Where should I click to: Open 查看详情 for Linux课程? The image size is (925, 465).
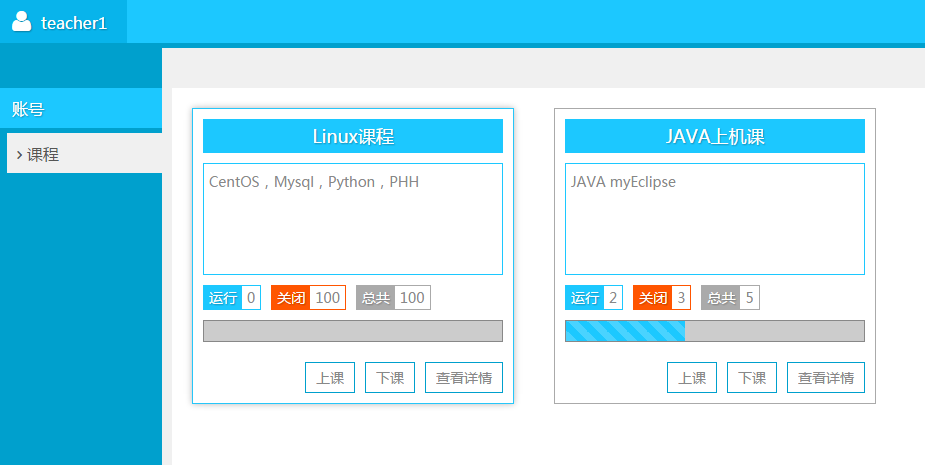coord(464,378)
